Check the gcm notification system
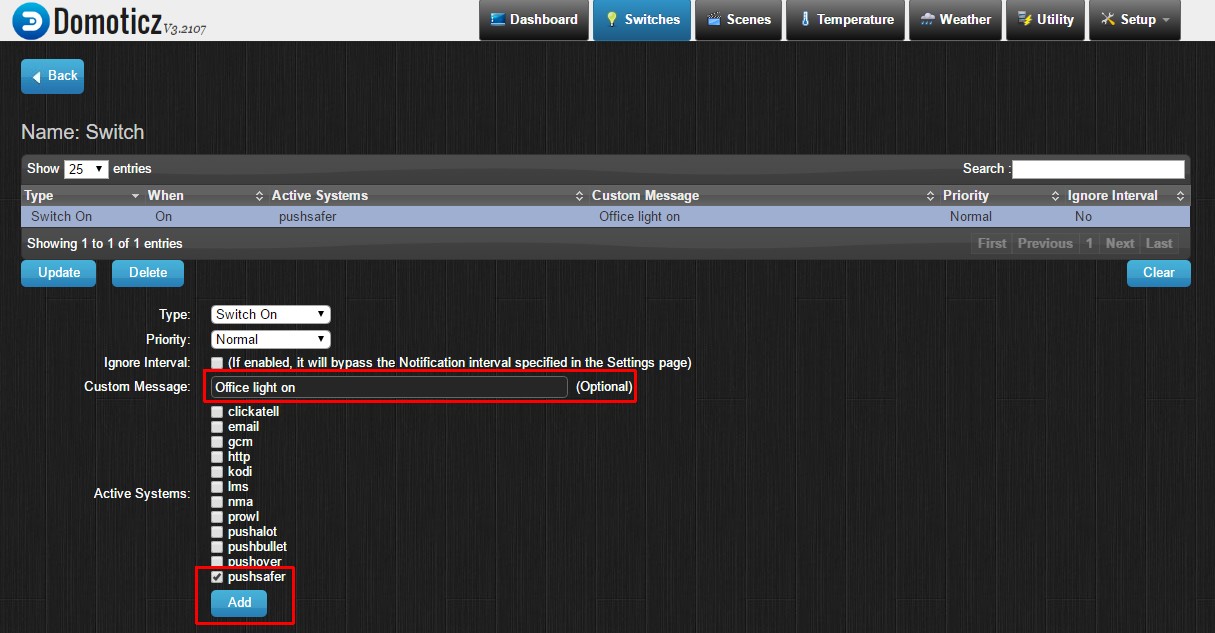Viewport: 1215px width, 633px height. tap(217, 442)
